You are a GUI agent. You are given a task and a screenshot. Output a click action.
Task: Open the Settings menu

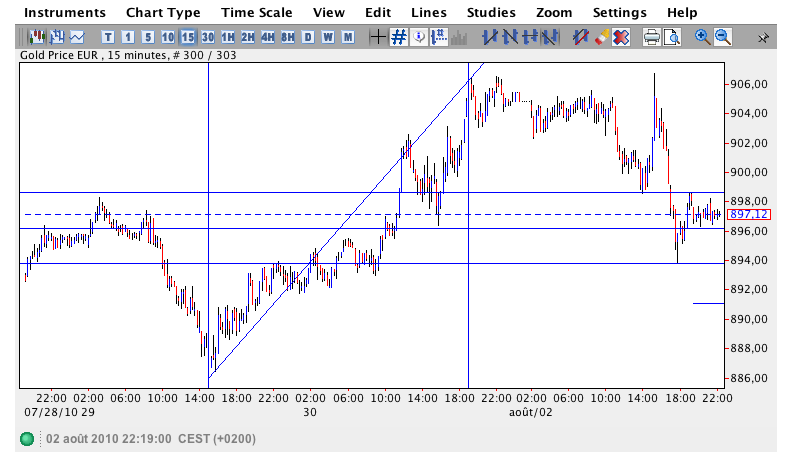click(620, 13)
